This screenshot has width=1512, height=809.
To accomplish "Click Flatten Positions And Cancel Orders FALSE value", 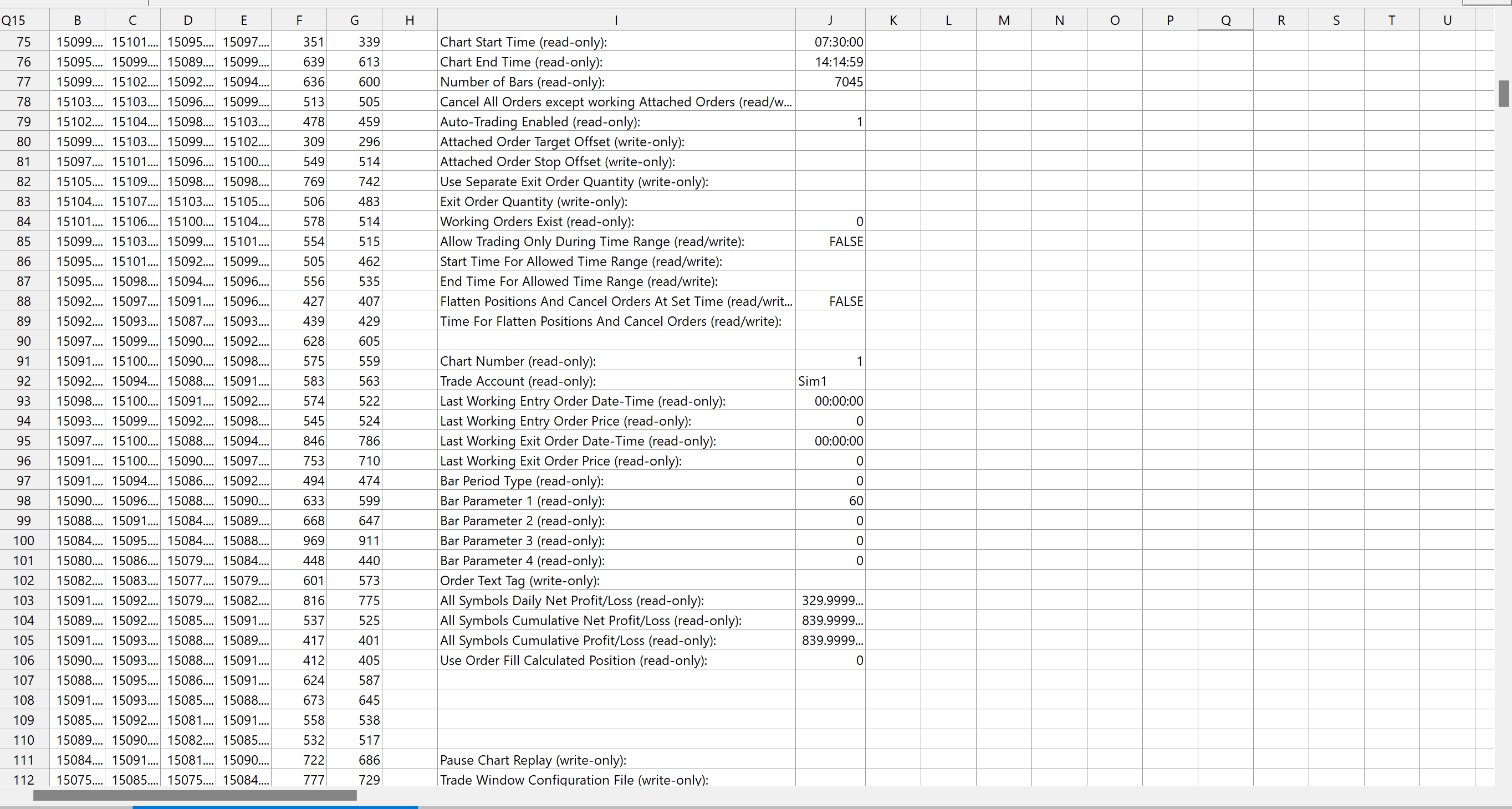I will tap(830, 301).
